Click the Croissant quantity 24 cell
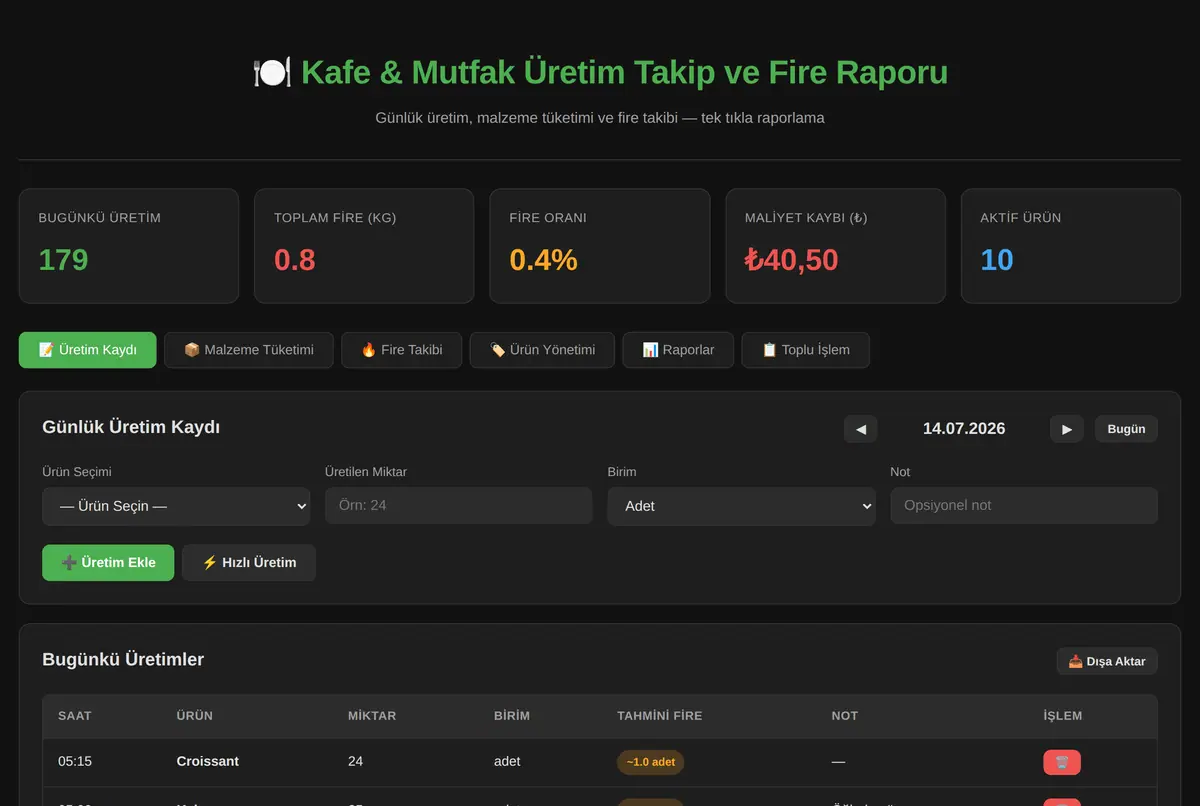 point(356,761)
